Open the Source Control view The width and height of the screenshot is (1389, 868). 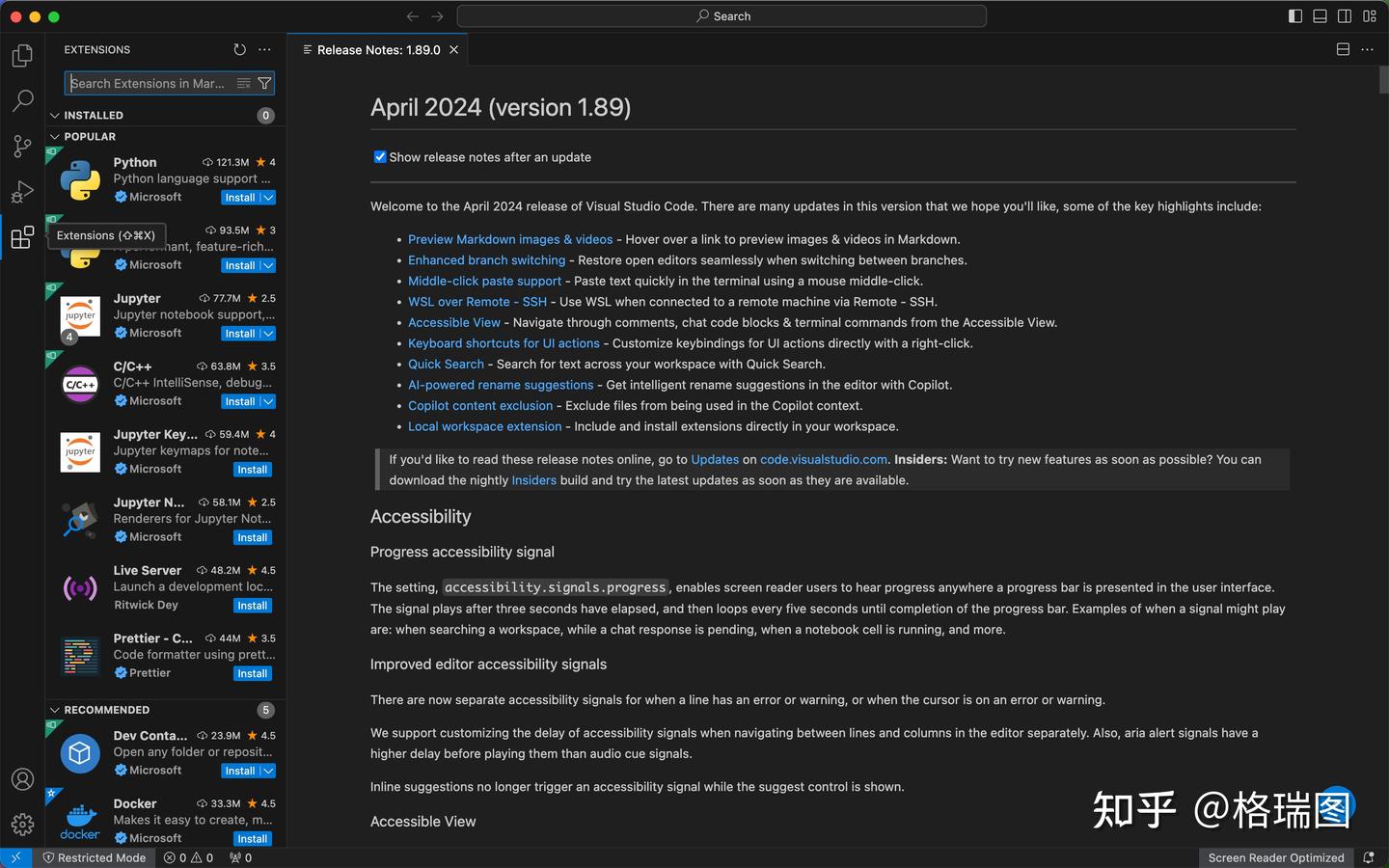[x=22, y=146]
